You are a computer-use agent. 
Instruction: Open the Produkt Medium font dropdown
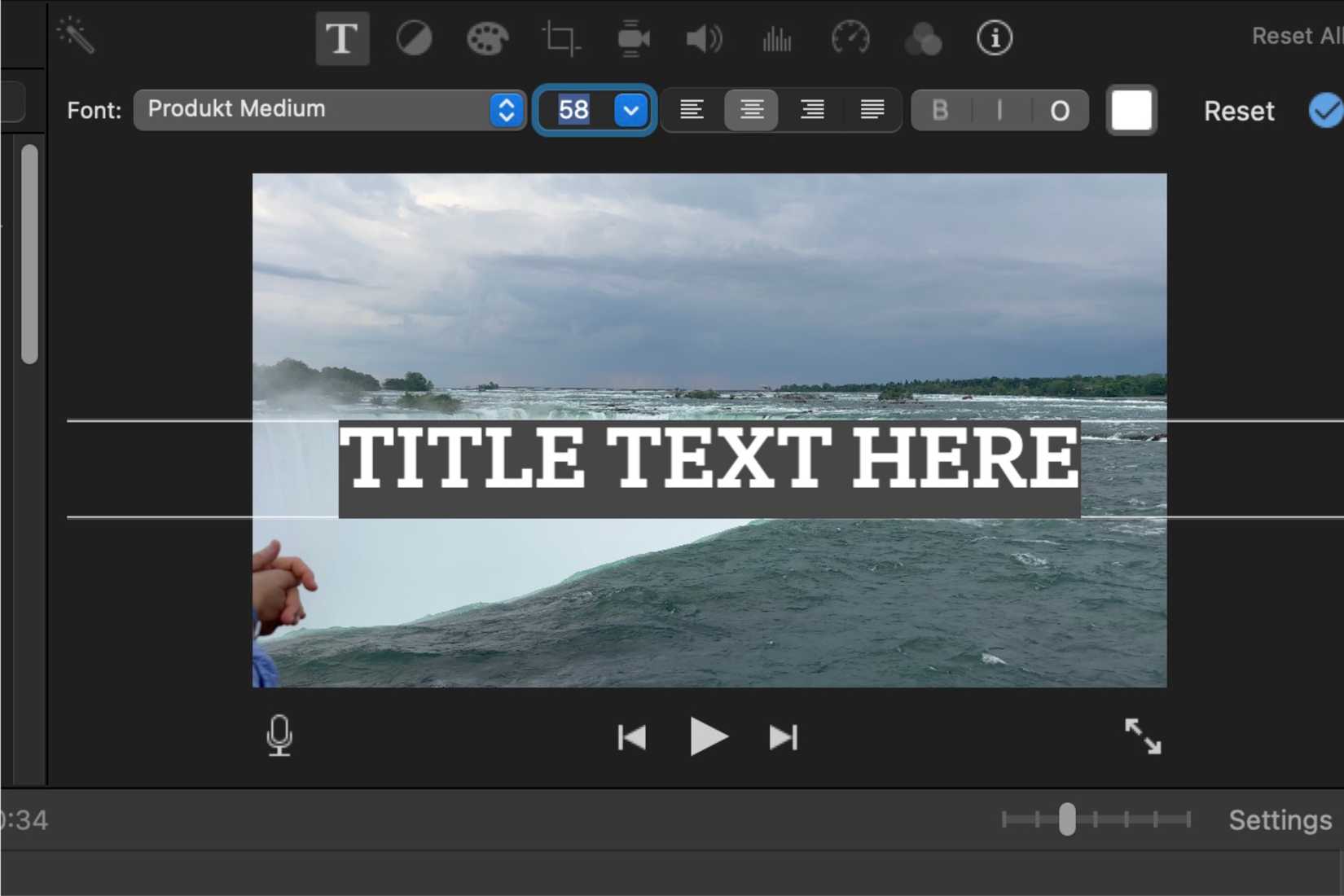coord(318,109)
